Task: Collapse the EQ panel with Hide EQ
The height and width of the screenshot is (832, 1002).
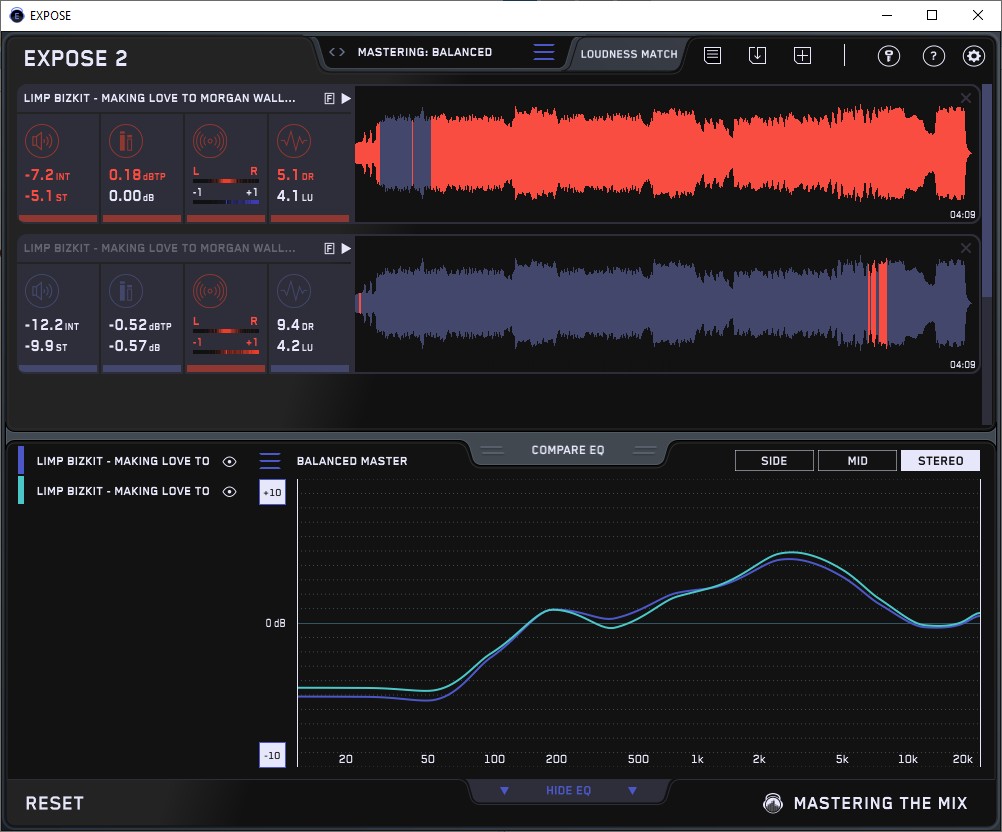Action: pyautogui.click(x=568, y=791)
